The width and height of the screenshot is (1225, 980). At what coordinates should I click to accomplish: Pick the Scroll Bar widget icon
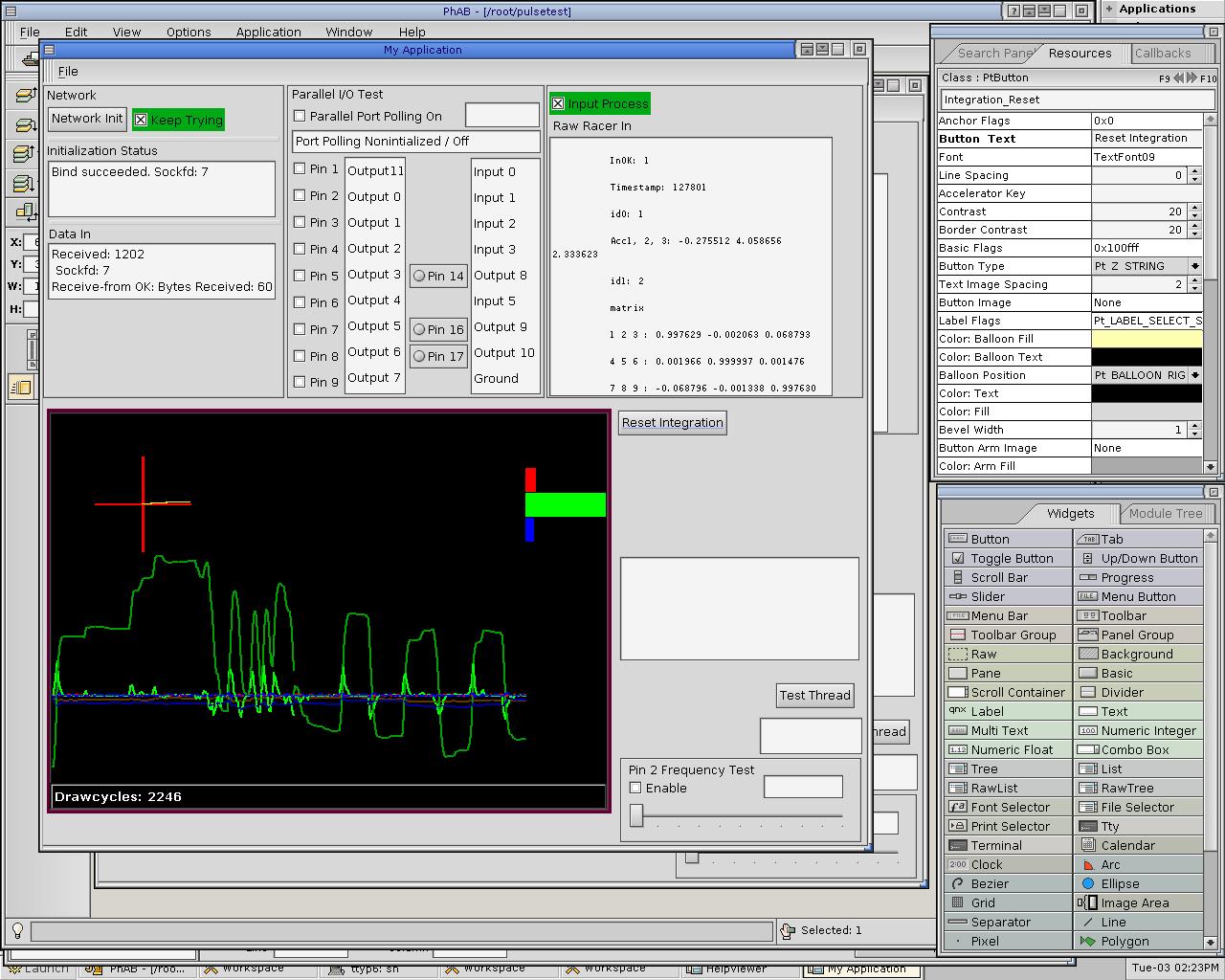(958, 577)
